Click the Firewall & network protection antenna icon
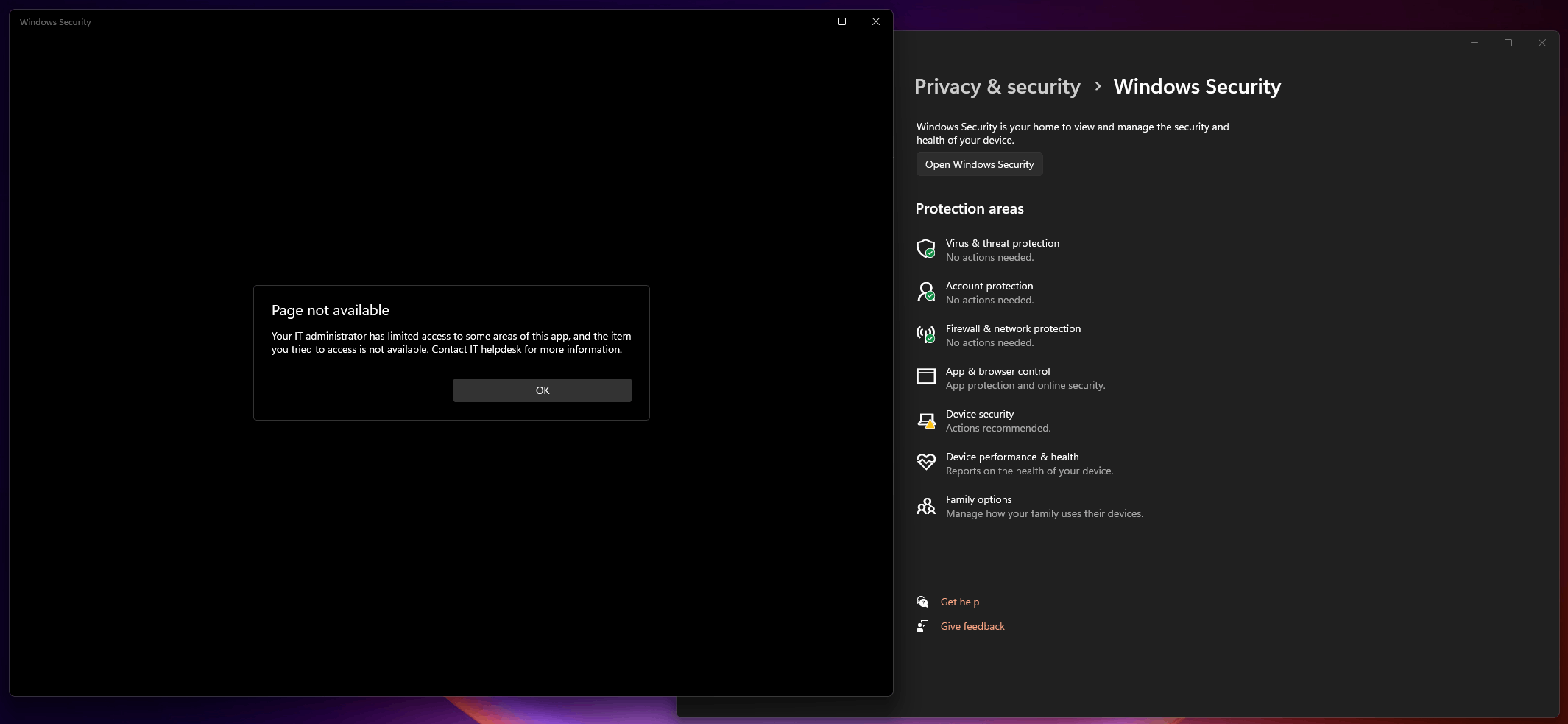Screen dimensions: 1568x724 pyautogui.click(x=926, y=334)
